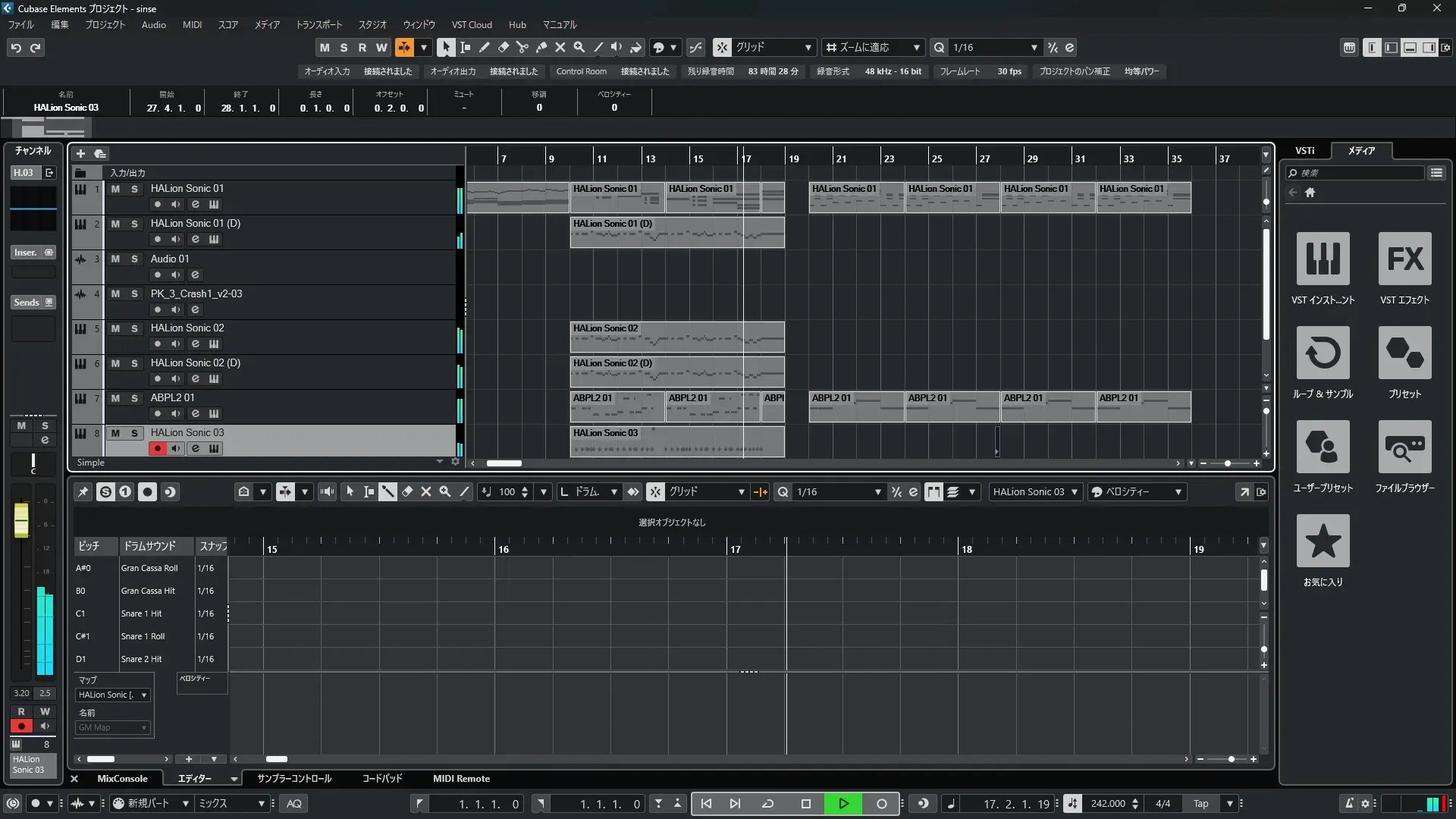Mute the HALion Sonic 02 track
The image size is (1456, 819).
[115, 328]
